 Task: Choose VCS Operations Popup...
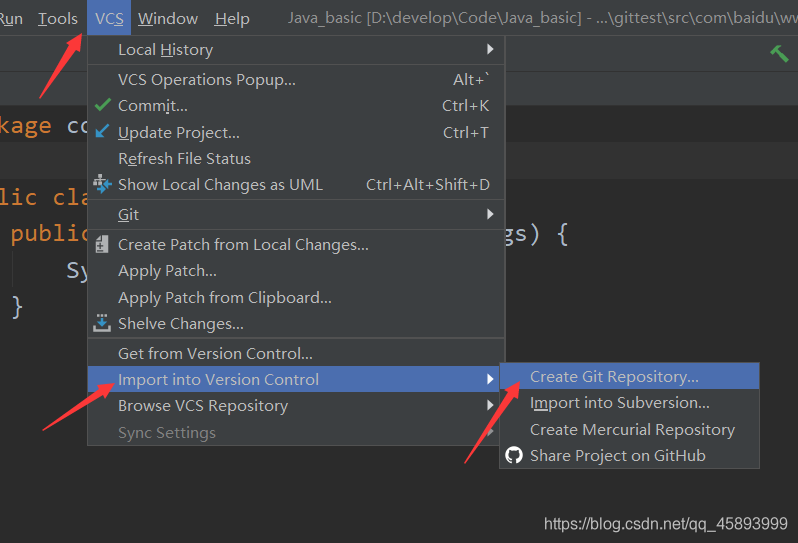point(296,79)
